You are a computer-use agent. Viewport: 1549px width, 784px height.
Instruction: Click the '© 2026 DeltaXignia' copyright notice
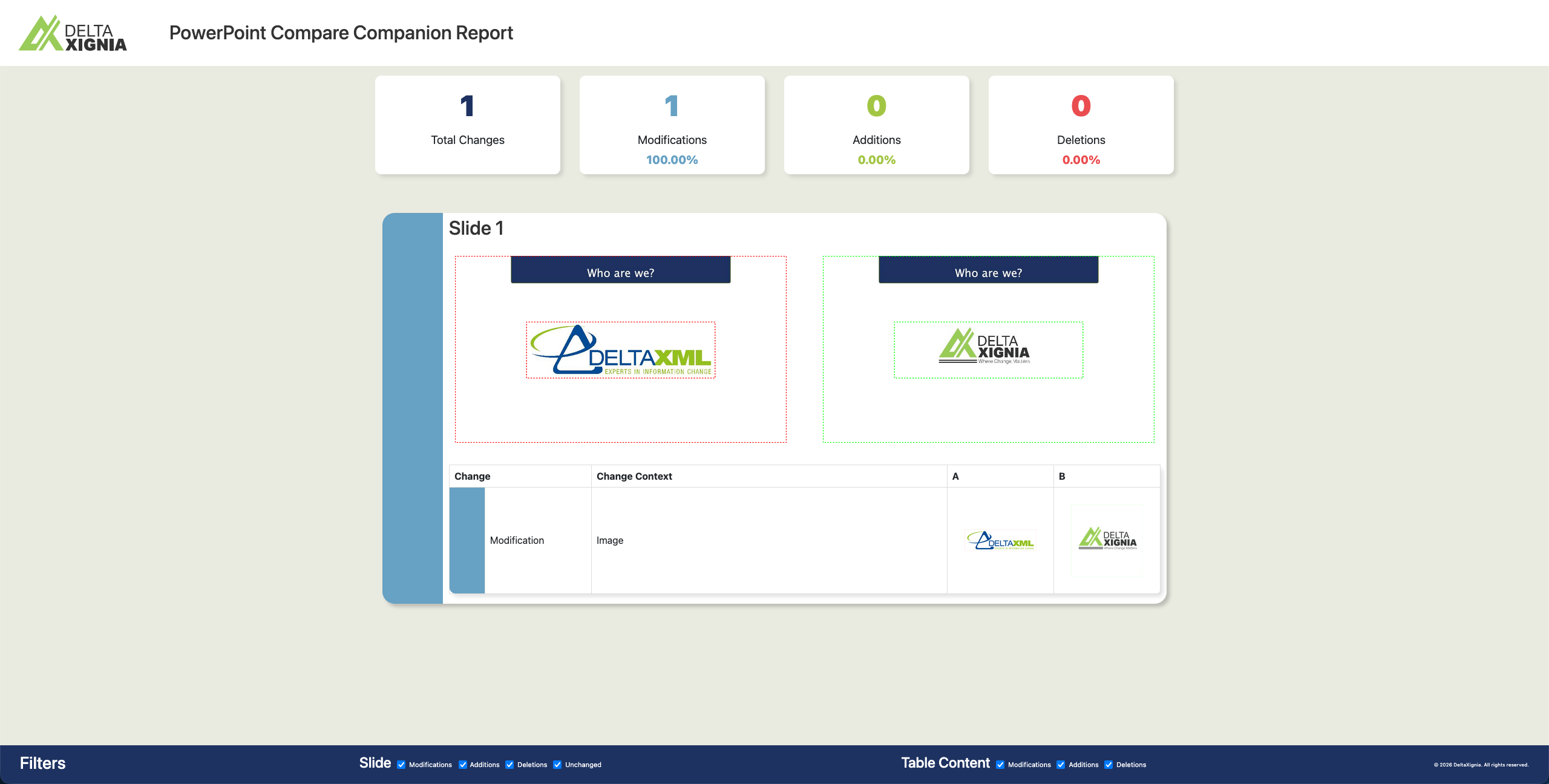[1481, 765]
